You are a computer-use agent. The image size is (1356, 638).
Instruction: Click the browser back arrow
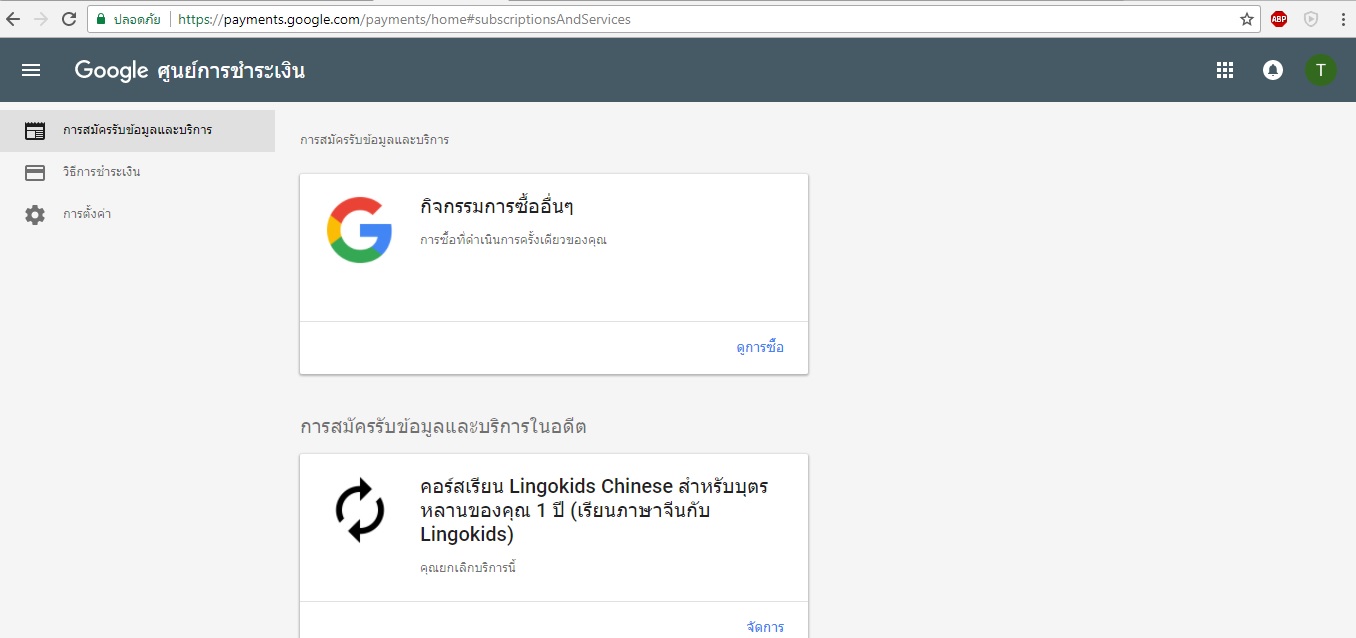tap(13, 19)
